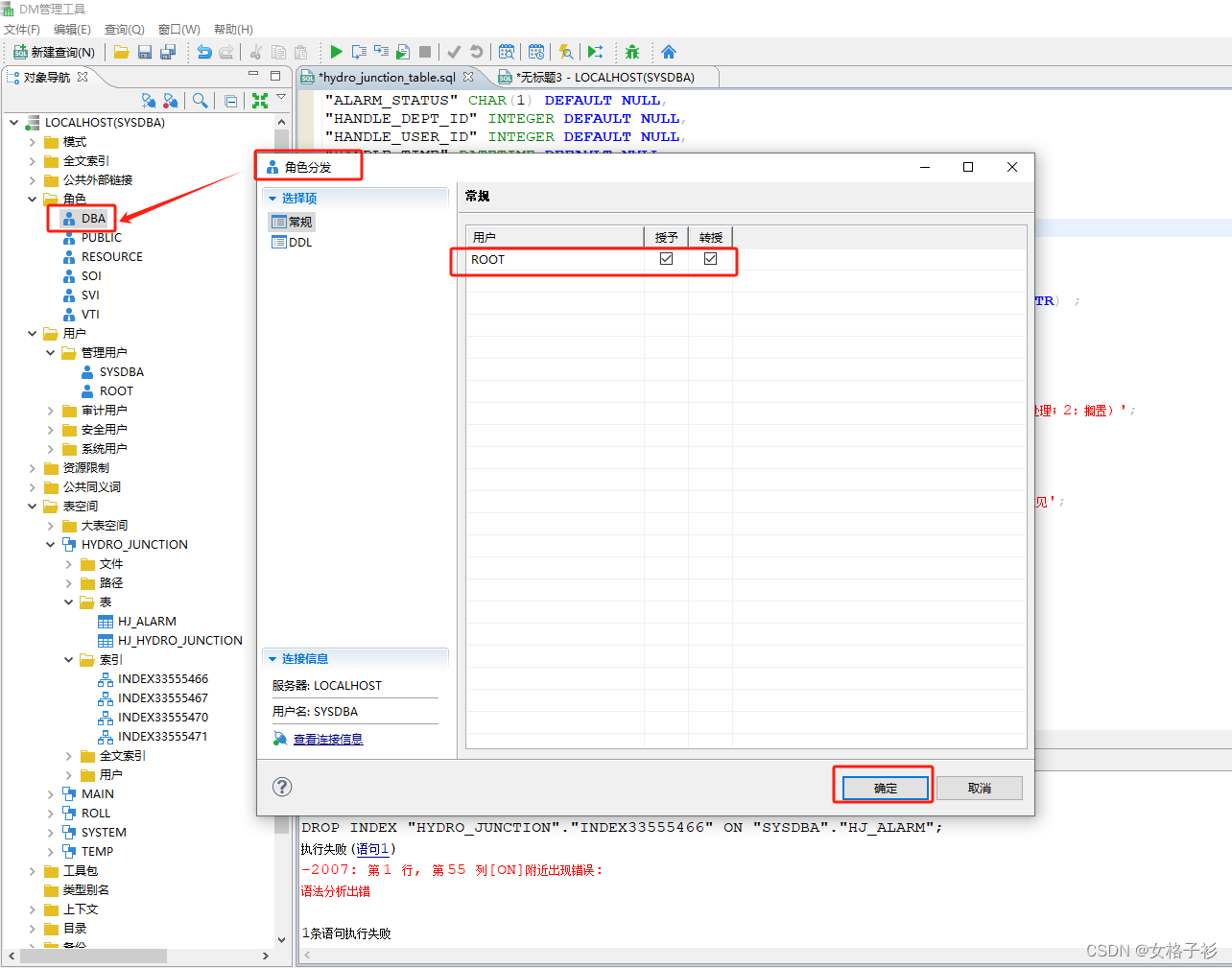
Task: Open the 窗口(W) menu
Action: (178, 29)
